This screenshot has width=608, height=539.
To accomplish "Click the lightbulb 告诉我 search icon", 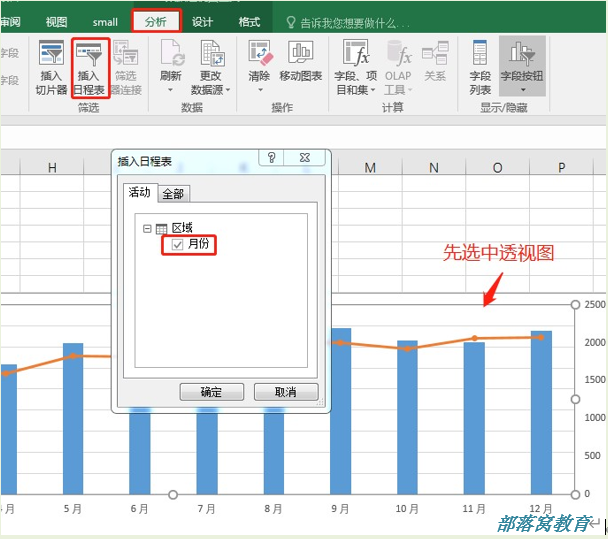I will click(x=290, y=22).
